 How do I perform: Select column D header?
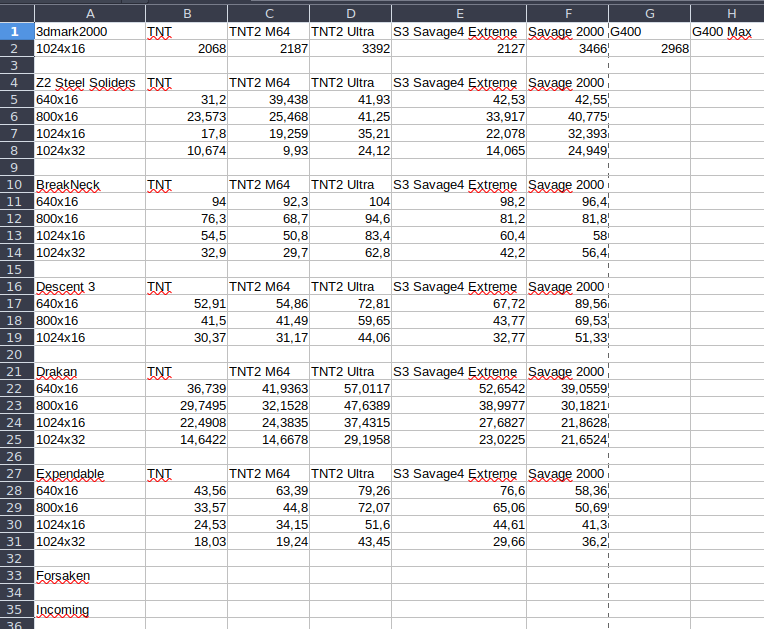click(x=350, y=14)
